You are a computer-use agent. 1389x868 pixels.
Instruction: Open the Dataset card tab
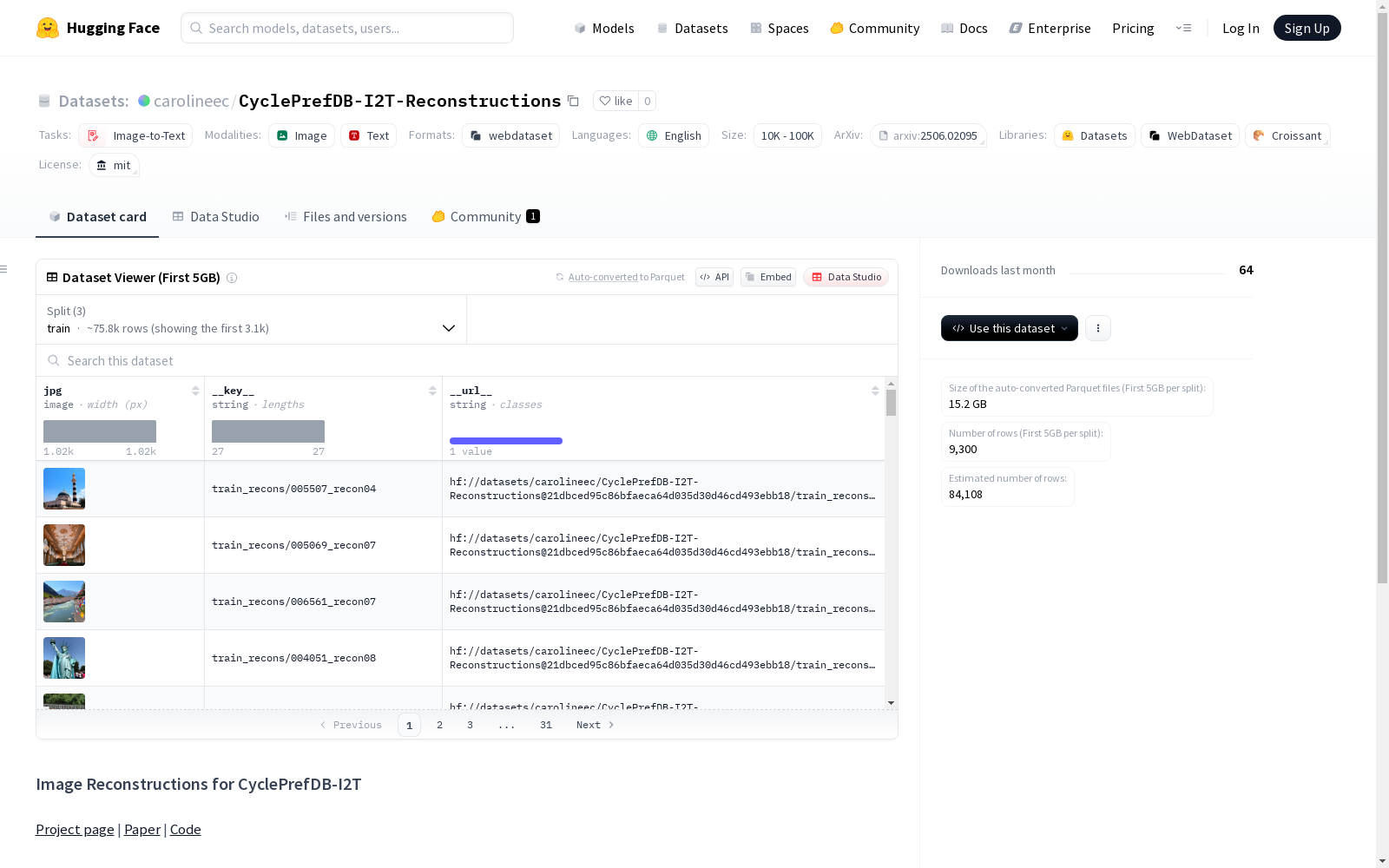97,217
